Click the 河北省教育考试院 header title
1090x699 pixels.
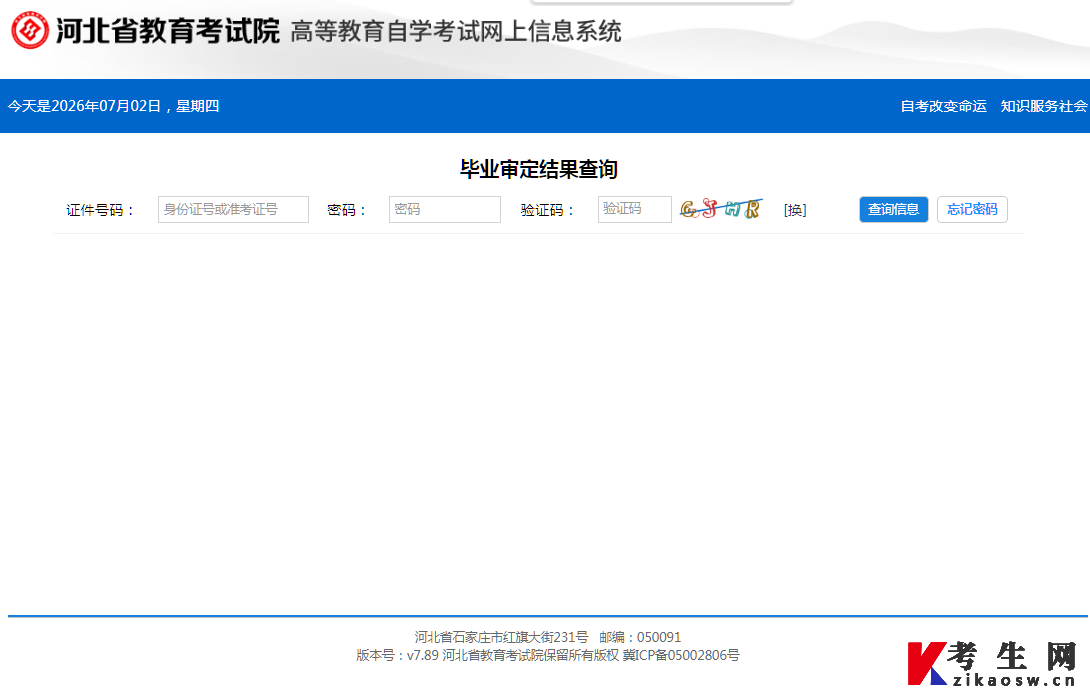coord(168,31)
